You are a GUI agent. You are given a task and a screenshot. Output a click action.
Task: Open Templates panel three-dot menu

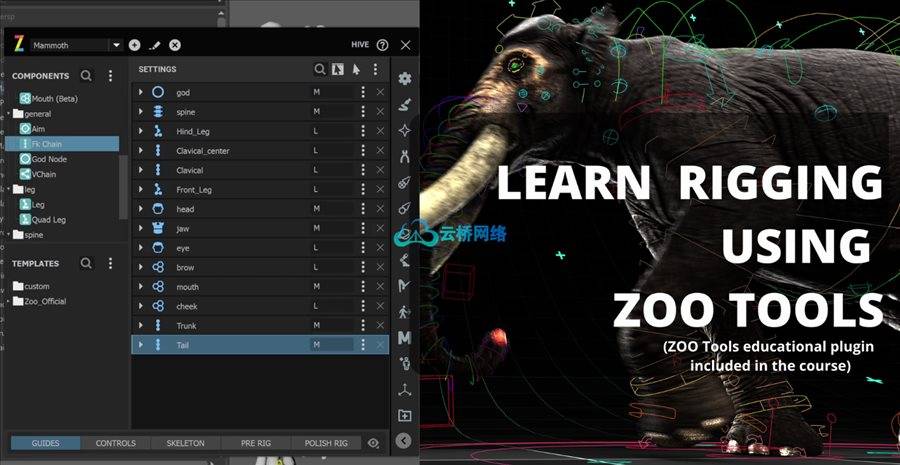pos(110,263)
